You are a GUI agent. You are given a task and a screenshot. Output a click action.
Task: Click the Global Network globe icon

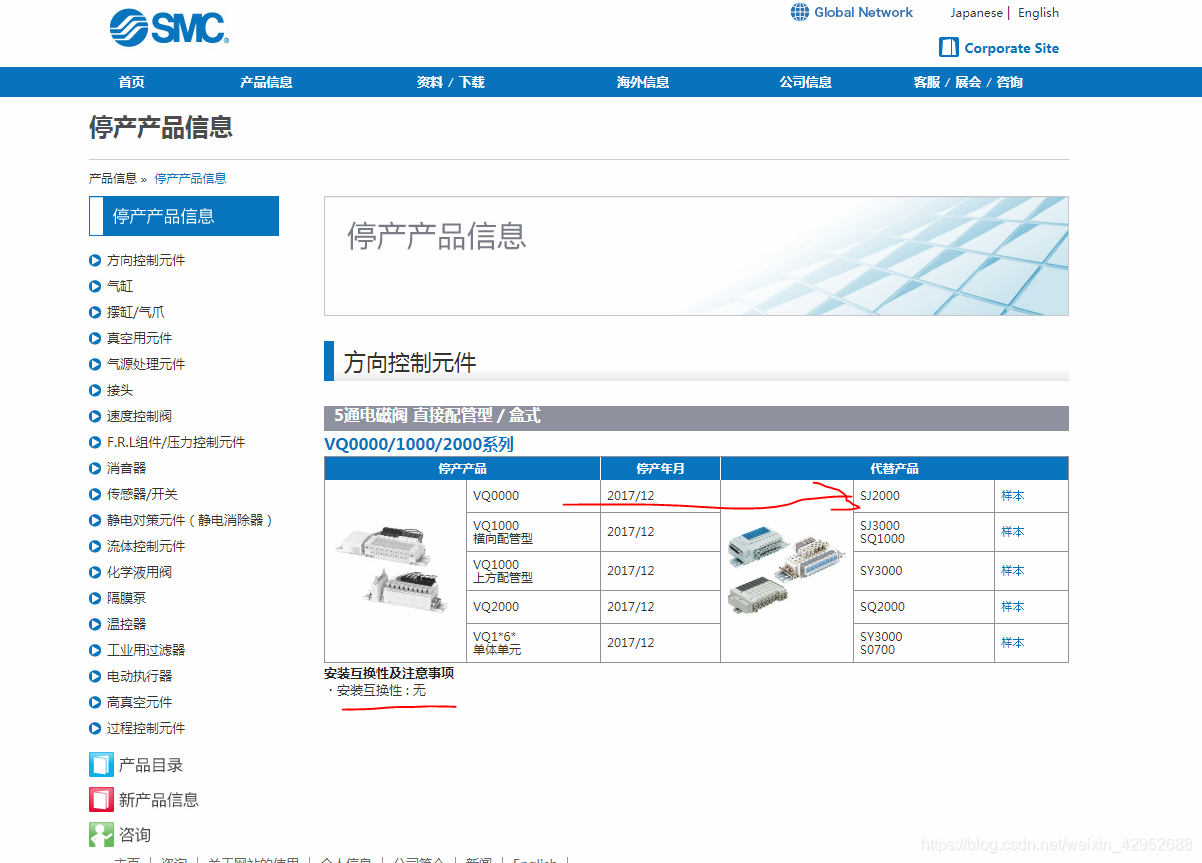[x=800, y=12]
